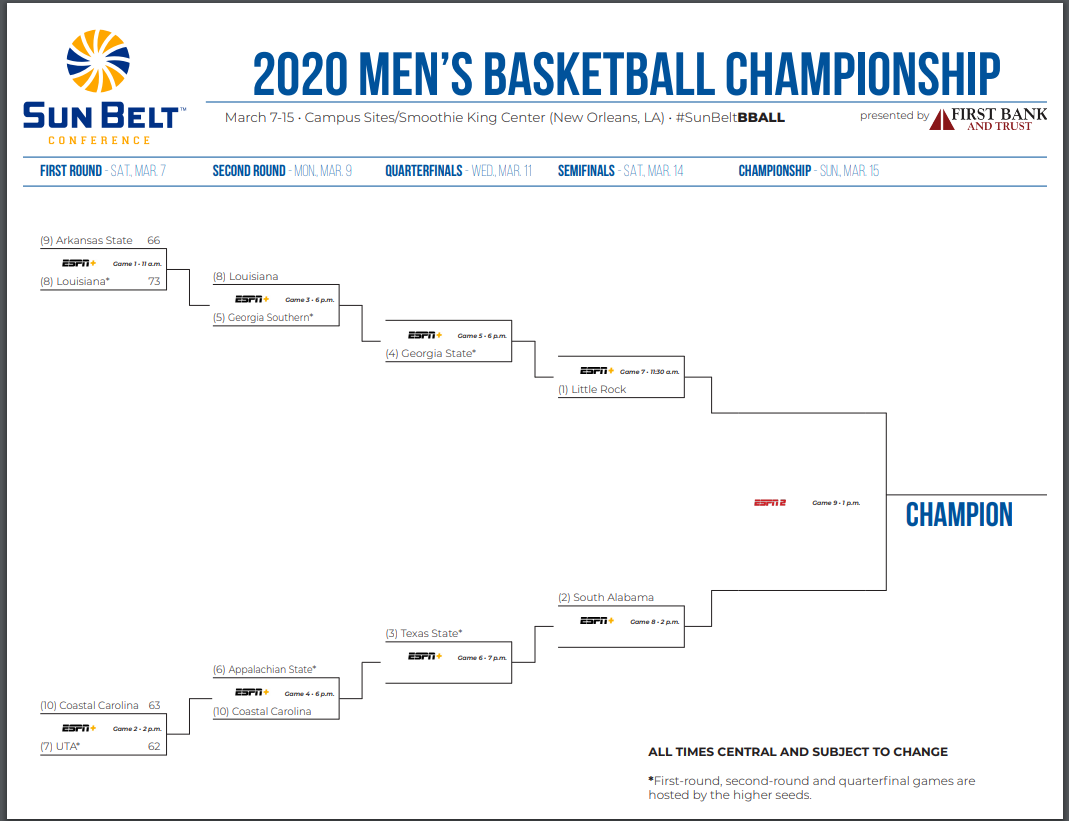Click the First Bank and Trust logo
The image size is (1069, 821).
[x=988, y=119]
